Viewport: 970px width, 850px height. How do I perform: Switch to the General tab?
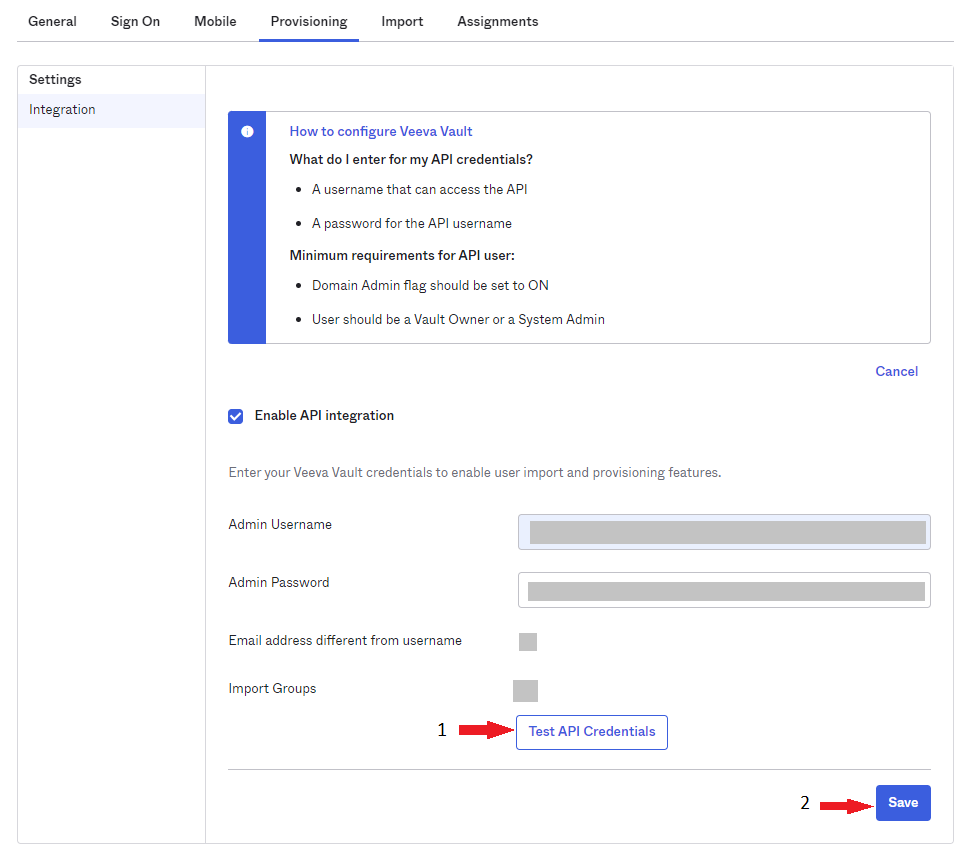(52, 21)
